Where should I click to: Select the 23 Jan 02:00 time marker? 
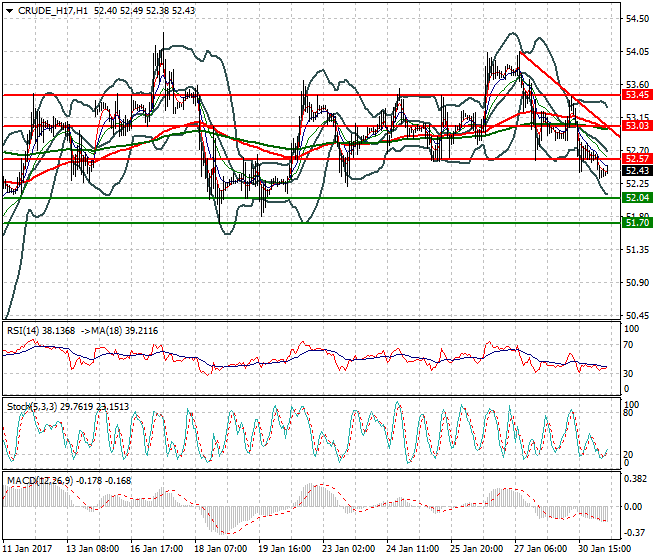(x=347, y=549)
